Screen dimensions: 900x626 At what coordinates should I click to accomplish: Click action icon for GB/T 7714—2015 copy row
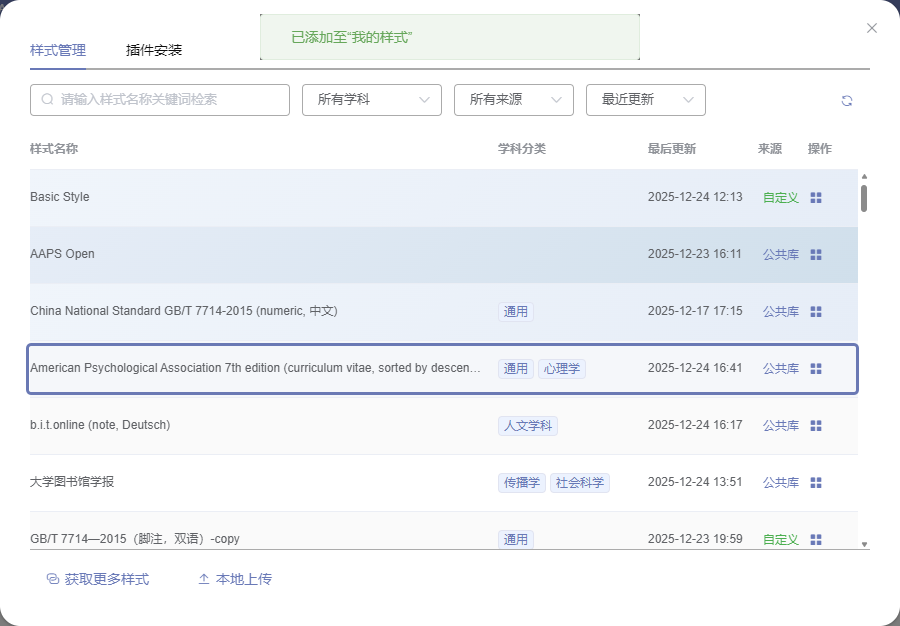coord(816,540)
